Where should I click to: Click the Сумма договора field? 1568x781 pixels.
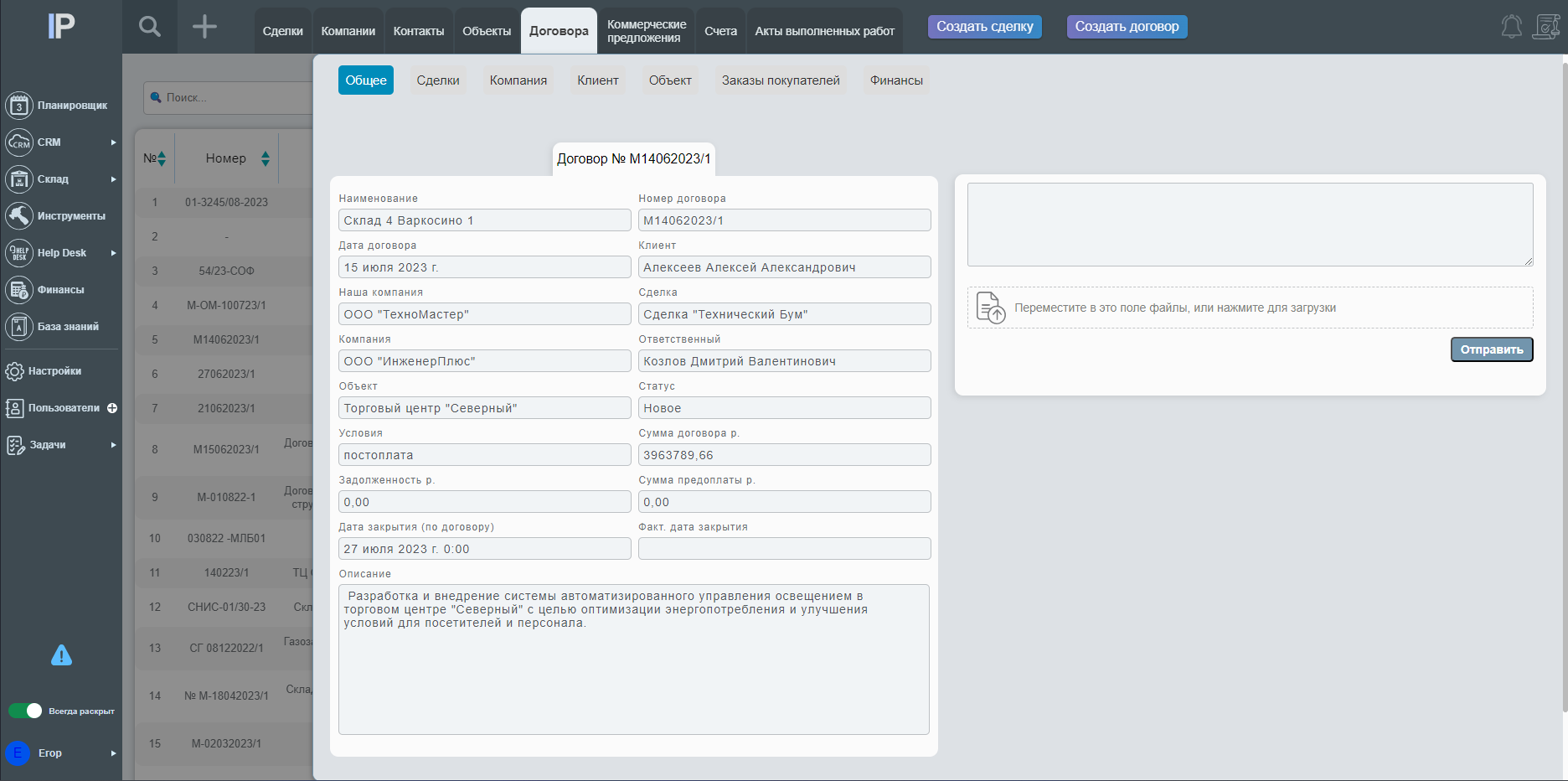[784, 455]
